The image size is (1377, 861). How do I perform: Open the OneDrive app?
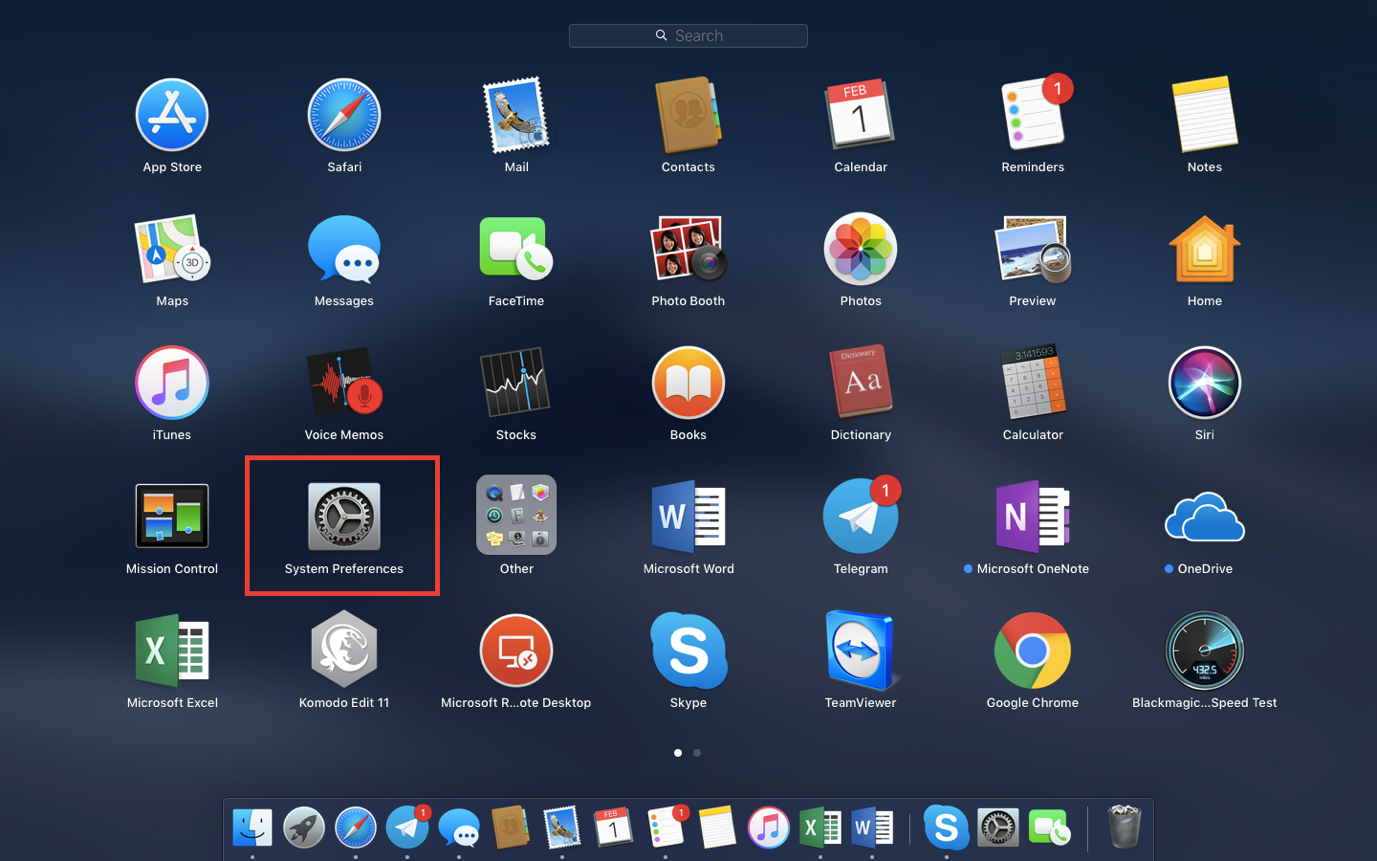click(1205, 516)
